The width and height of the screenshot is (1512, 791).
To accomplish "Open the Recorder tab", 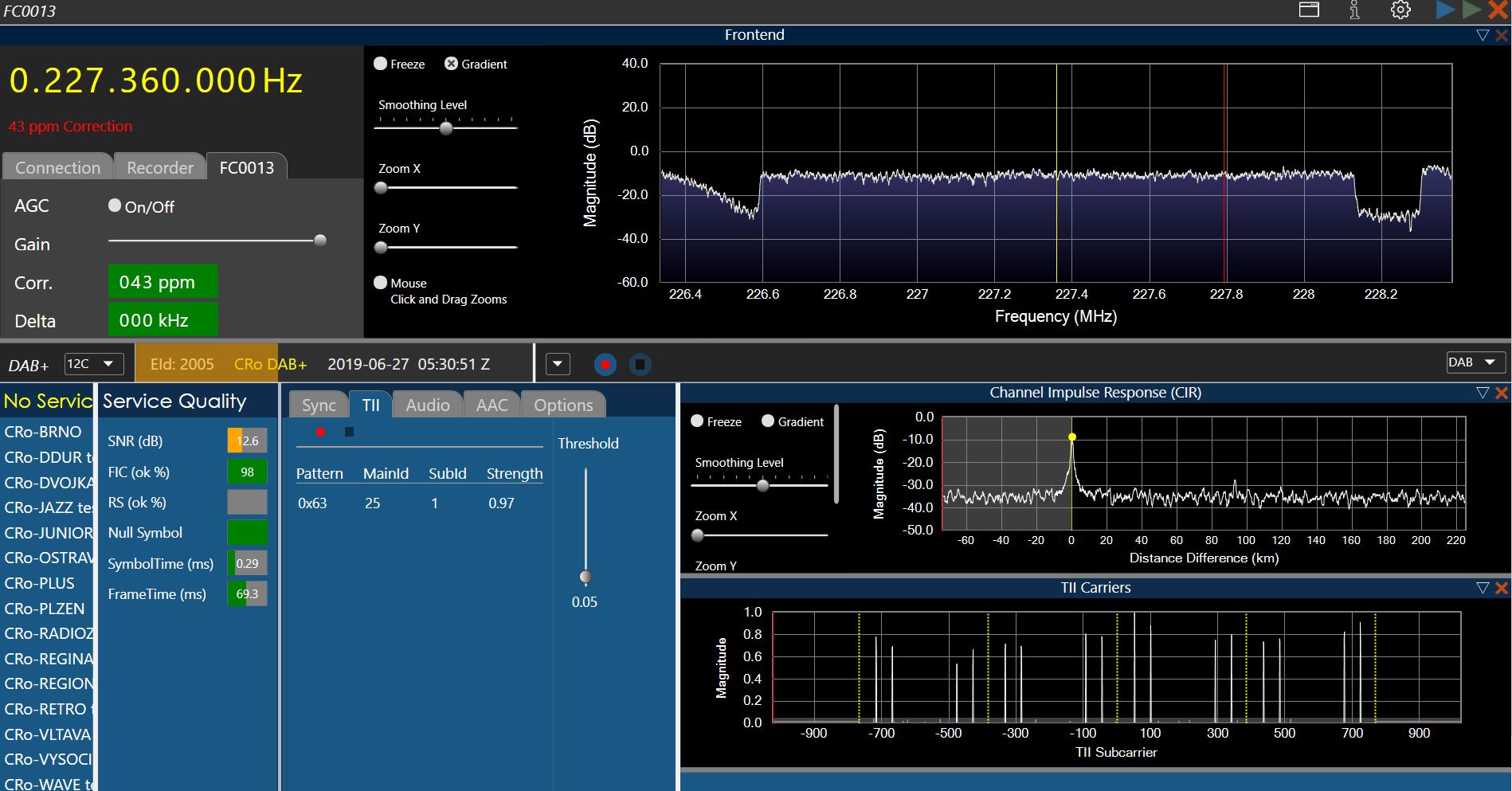I will pyautogui.click(x=160, y=167).
